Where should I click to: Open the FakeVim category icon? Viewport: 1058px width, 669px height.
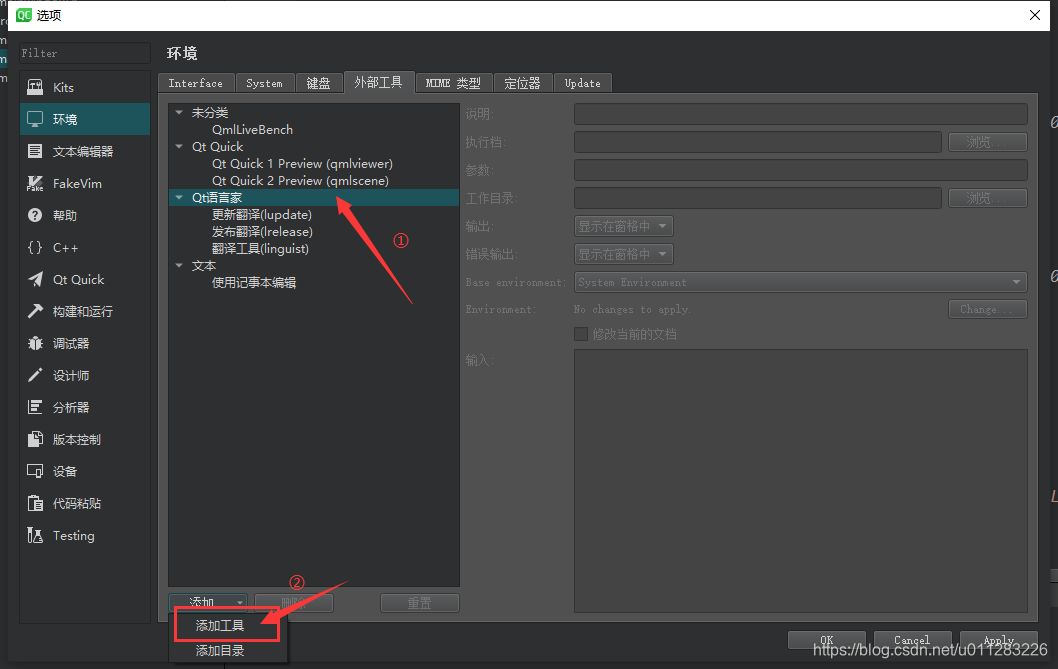click(35, 183)
